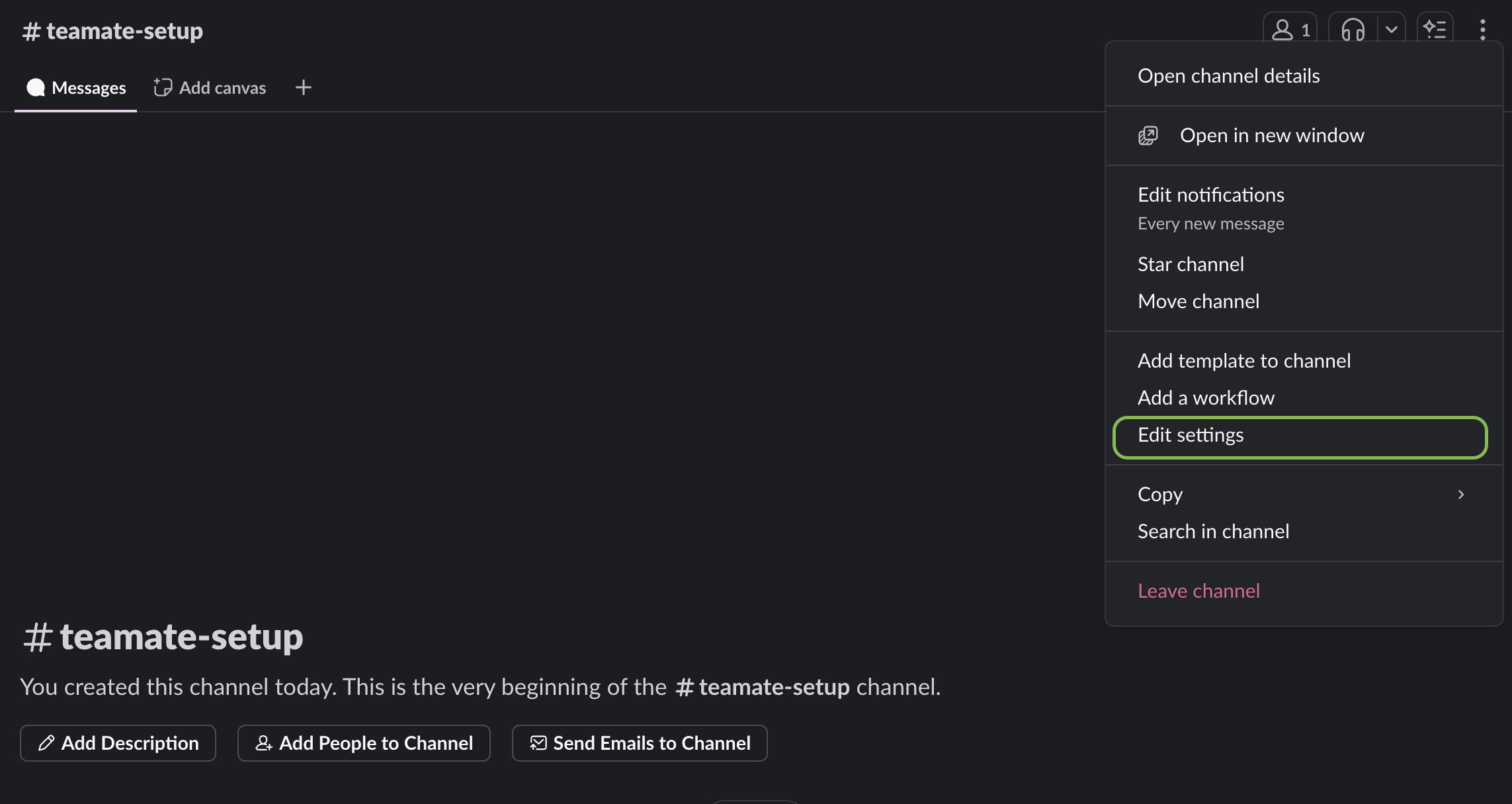Click the three-dot more actions icon

tap(1482, 30)
